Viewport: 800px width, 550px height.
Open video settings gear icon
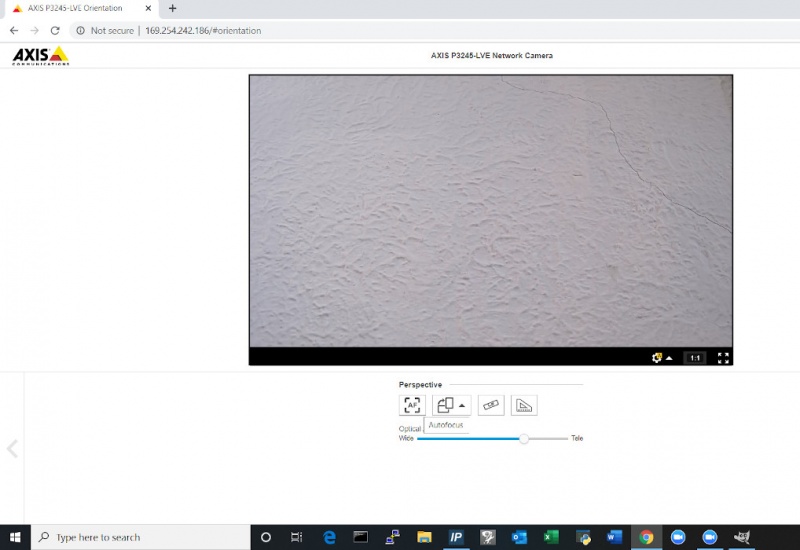657,358
